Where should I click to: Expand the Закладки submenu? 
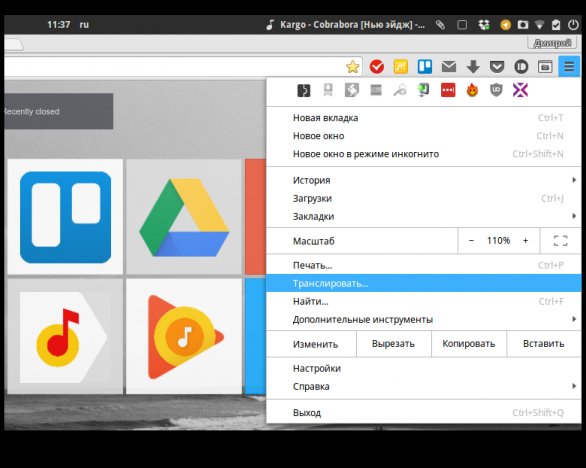424,216
